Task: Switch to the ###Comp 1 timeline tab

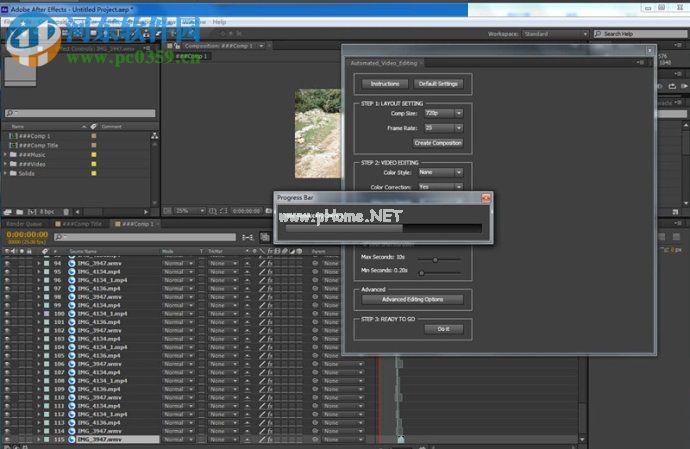Action: [x=137, y=224]
